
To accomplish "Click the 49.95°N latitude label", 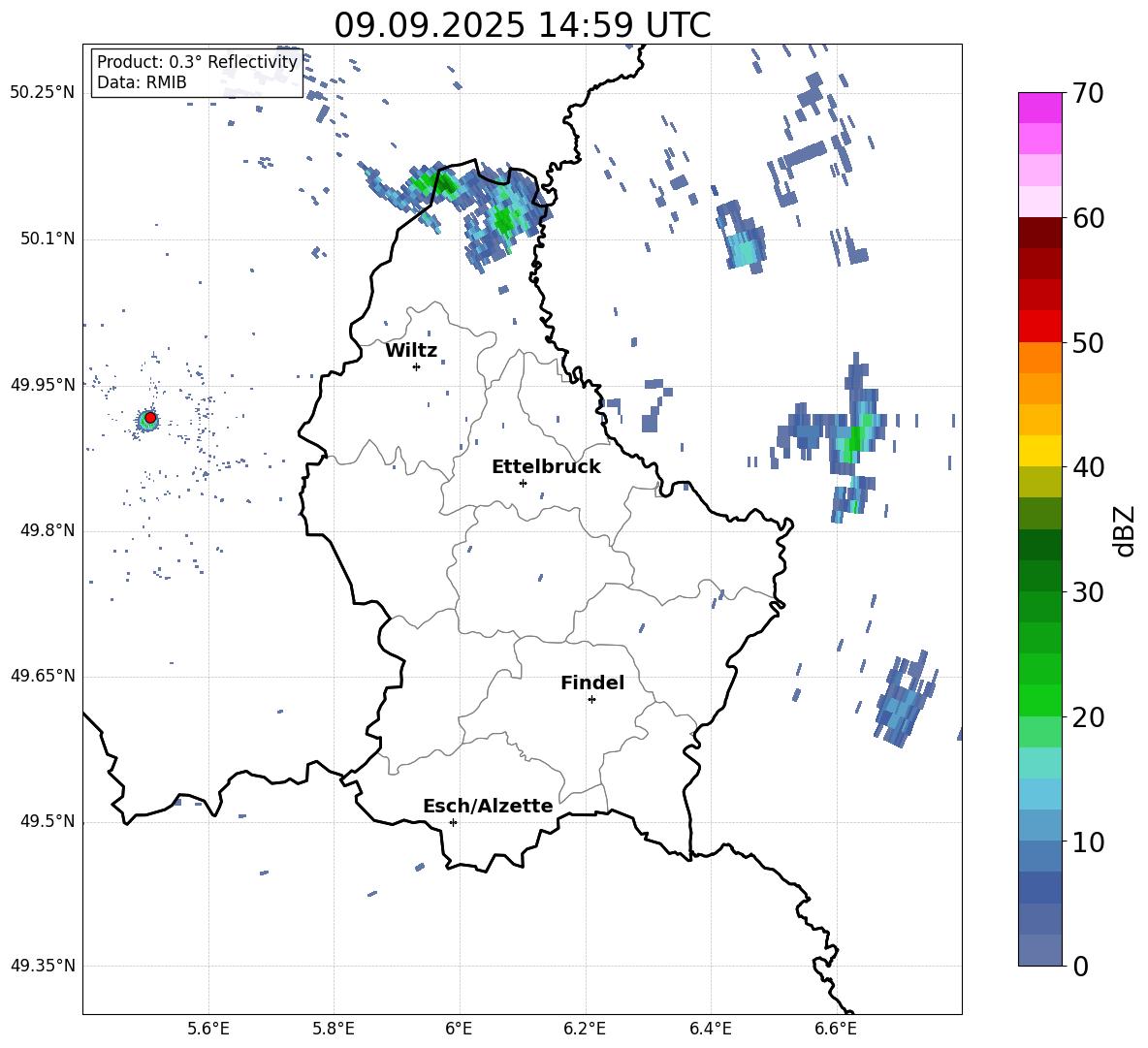I will pyautogui.click(x=43, y=384).
